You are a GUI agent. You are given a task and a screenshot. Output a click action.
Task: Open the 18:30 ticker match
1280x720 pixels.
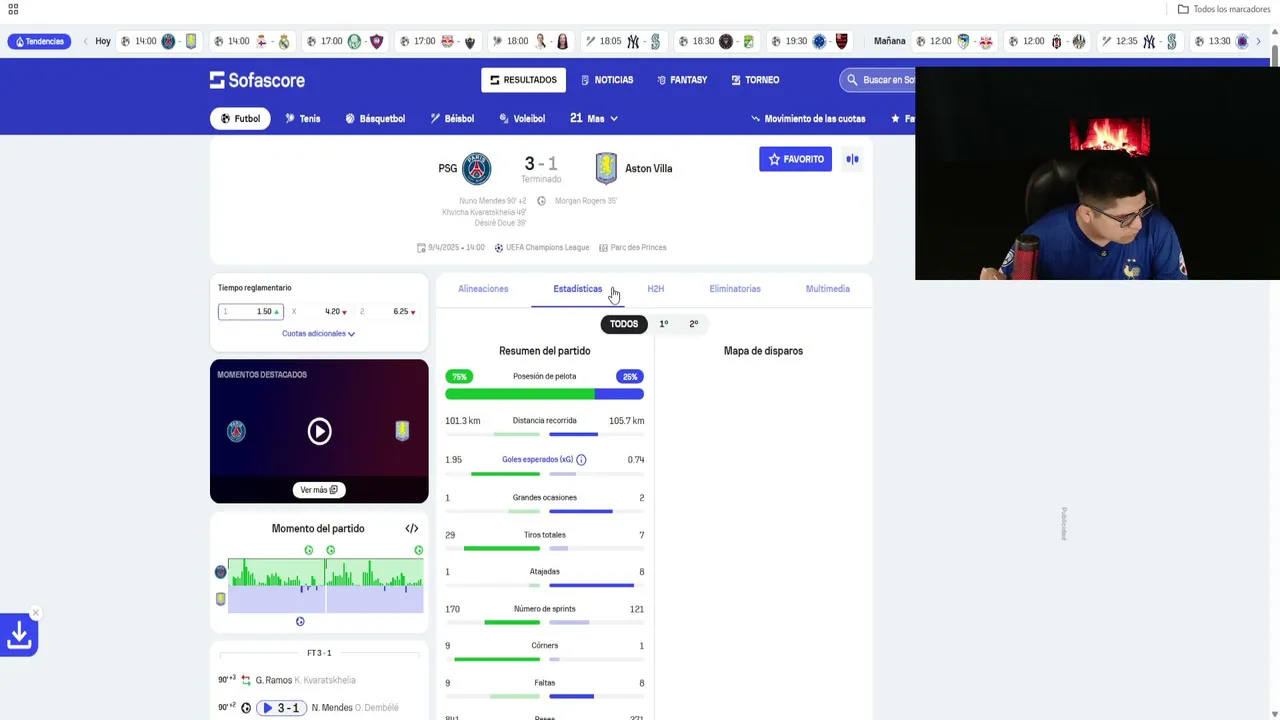(717, 41)
